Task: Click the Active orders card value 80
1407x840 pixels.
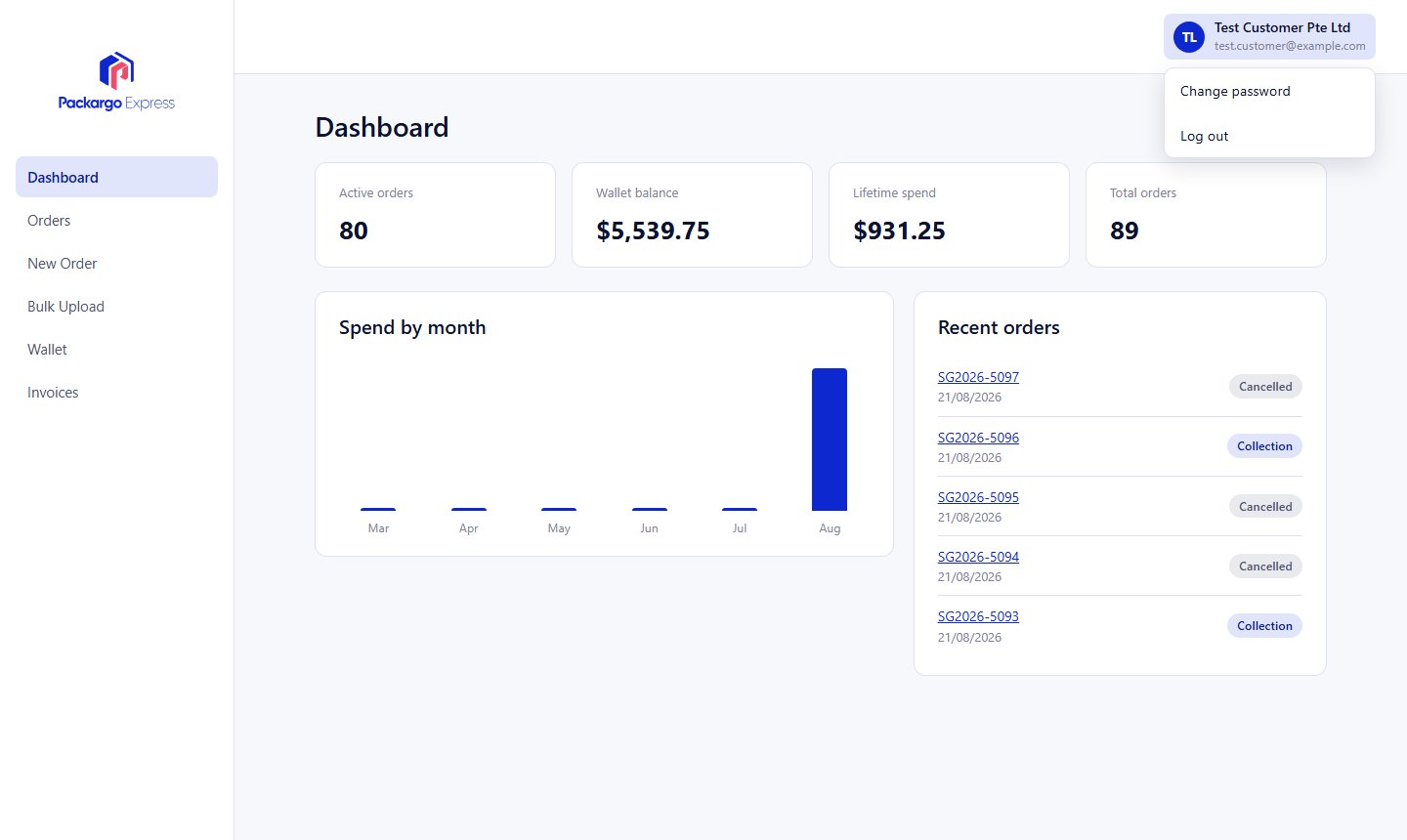Action: [x=354, y=231]
